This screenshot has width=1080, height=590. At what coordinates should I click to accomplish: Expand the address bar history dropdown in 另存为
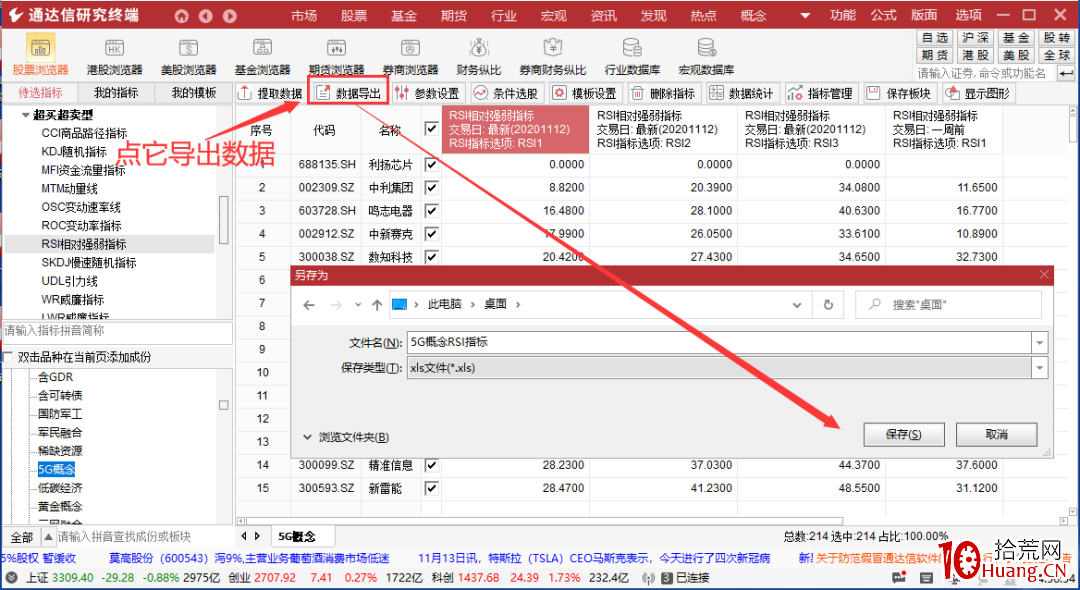point(797,305)
